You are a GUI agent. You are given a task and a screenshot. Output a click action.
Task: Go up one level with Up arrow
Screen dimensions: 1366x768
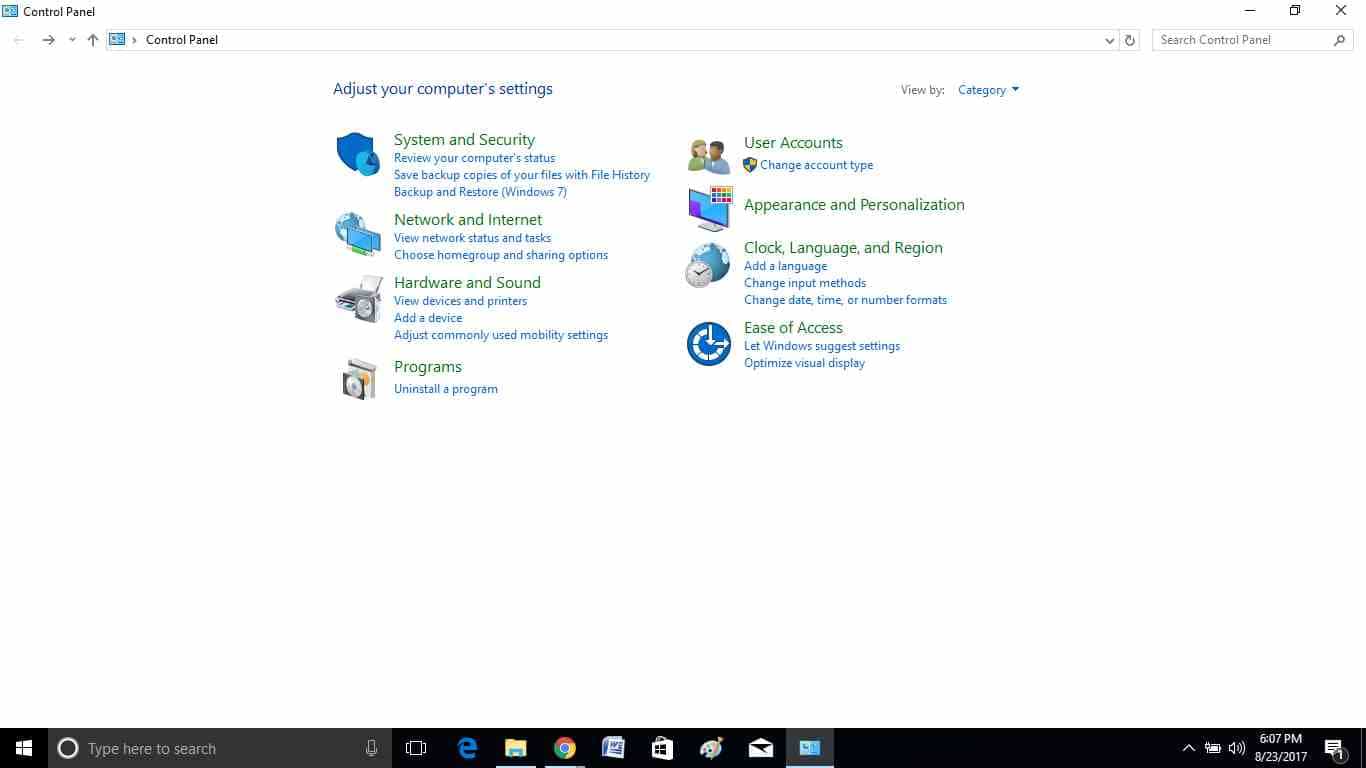point(93,40)
